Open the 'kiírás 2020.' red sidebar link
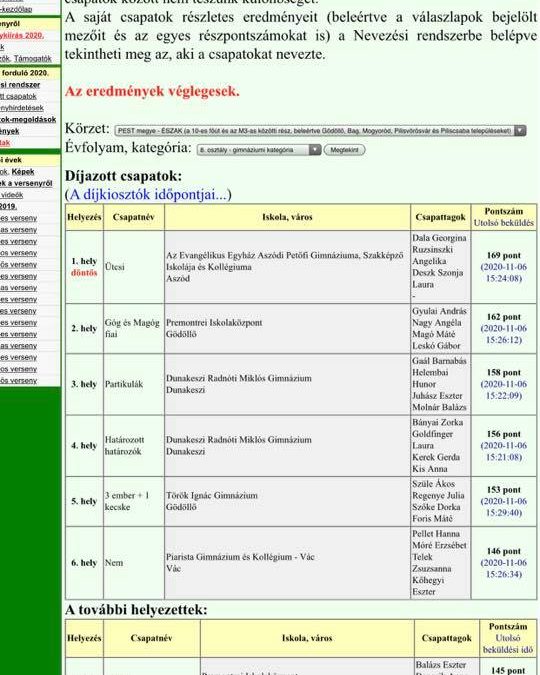Viewport: 540px width, 675px height. 22,35
